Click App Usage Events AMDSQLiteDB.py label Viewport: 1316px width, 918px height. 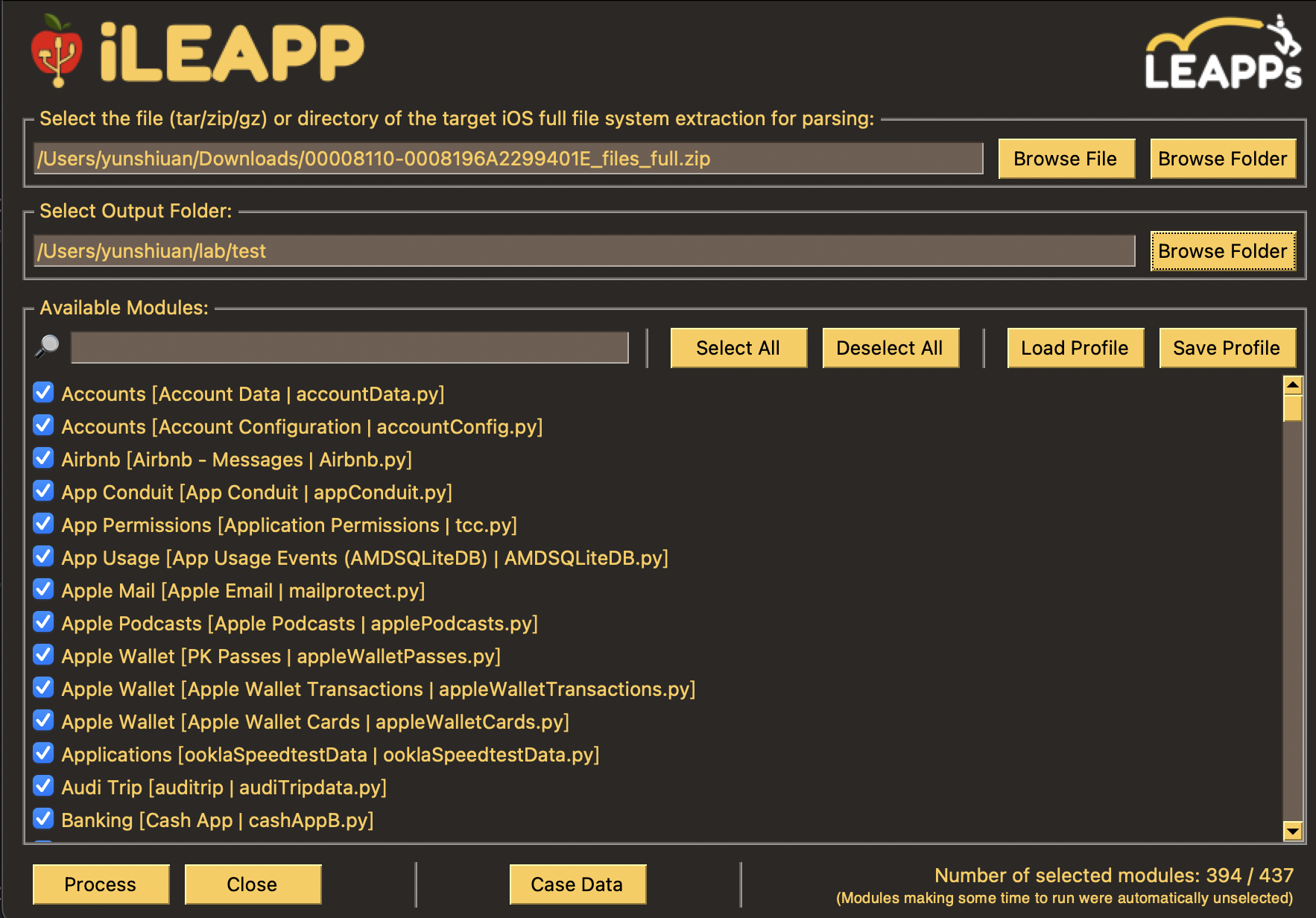click(x=365, y=558)
